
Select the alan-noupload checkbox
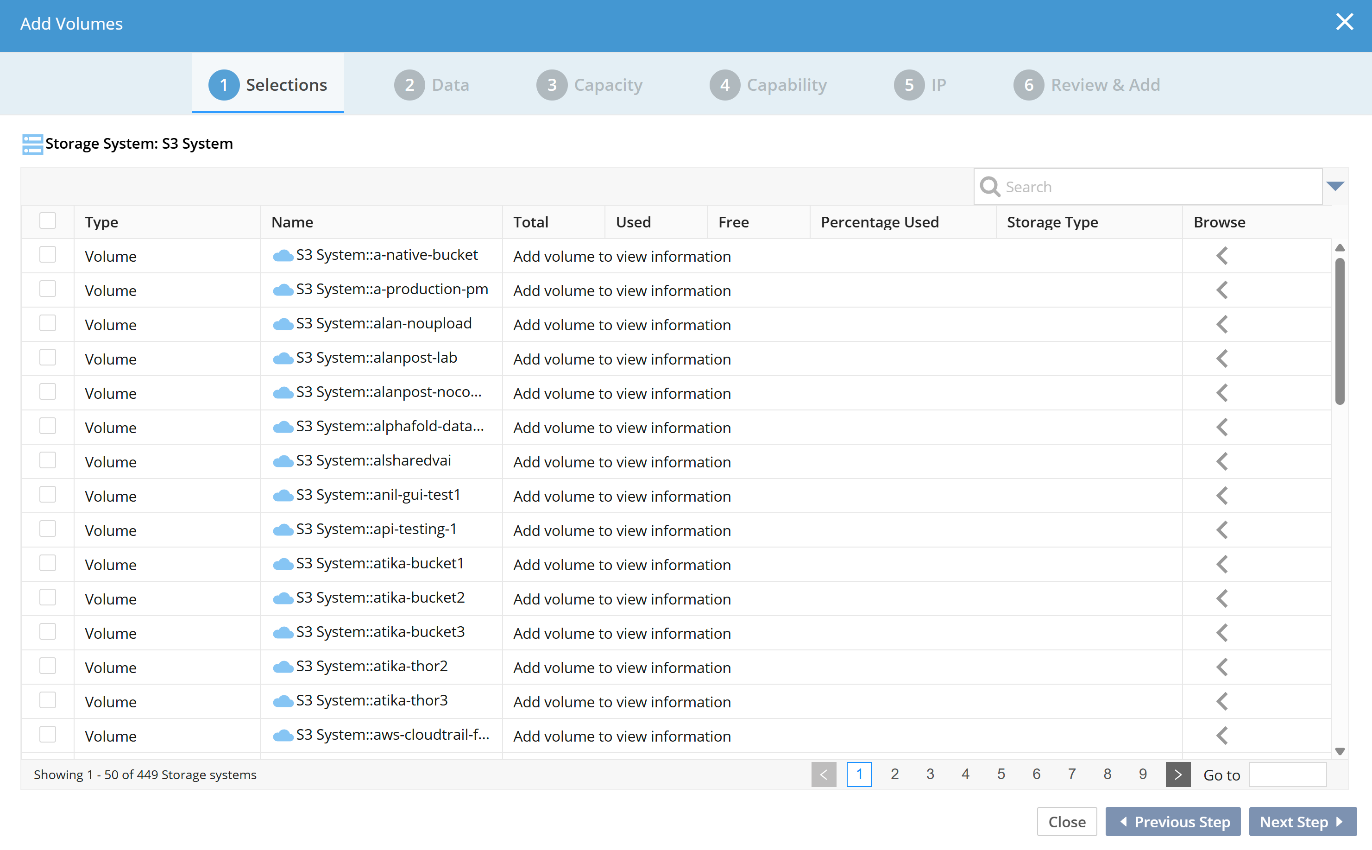tap(47, 323)
